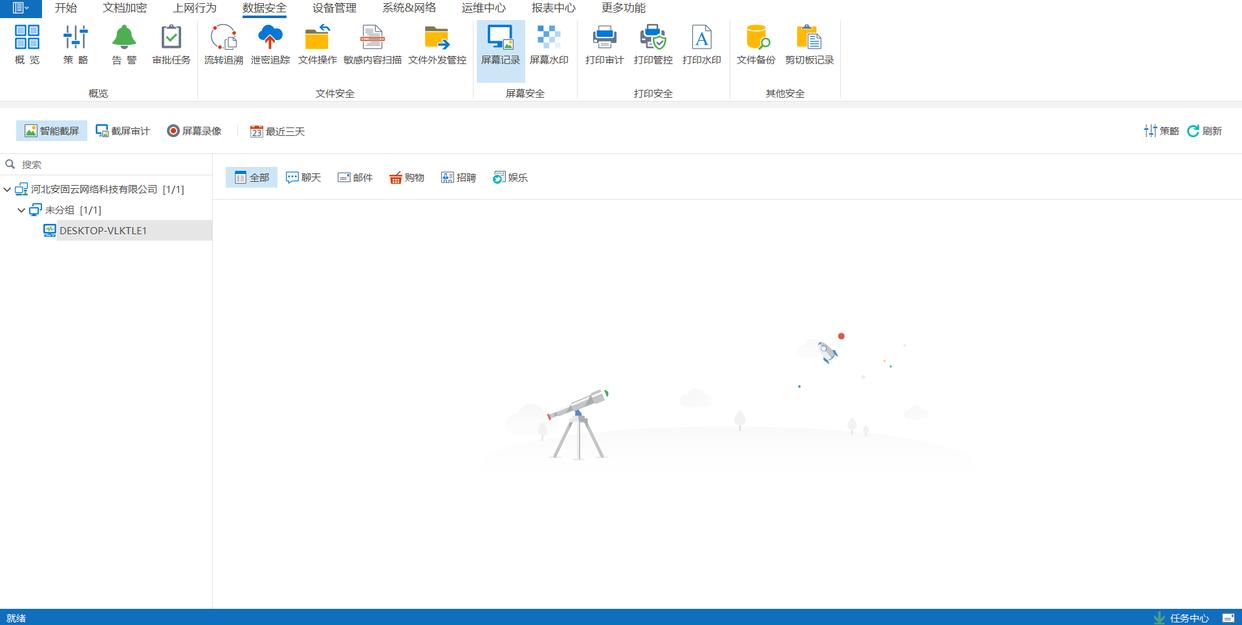The height and width of the screenshot is (625, 1242).
Task: Open 泄密追踪 leak tracking
Action: point(270,46)
